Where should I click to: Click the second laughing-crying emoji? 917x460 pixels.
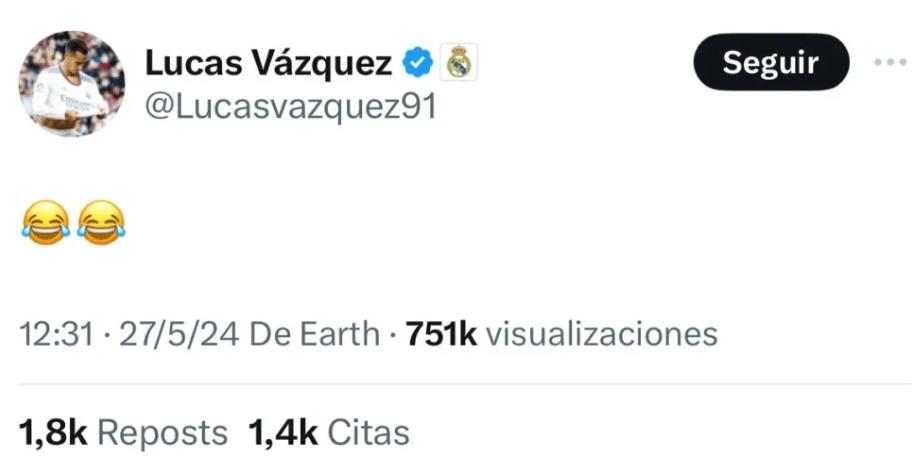tap(101, 222)
